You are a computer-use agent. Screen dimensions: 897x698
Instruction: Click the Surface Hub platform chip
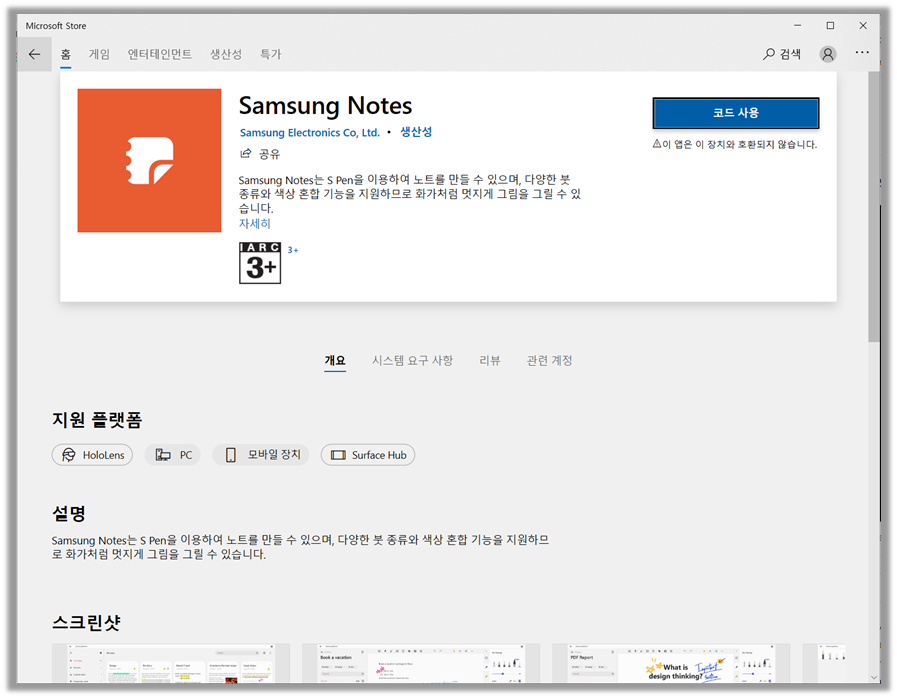pyautogui.click(x=368, y=455)
